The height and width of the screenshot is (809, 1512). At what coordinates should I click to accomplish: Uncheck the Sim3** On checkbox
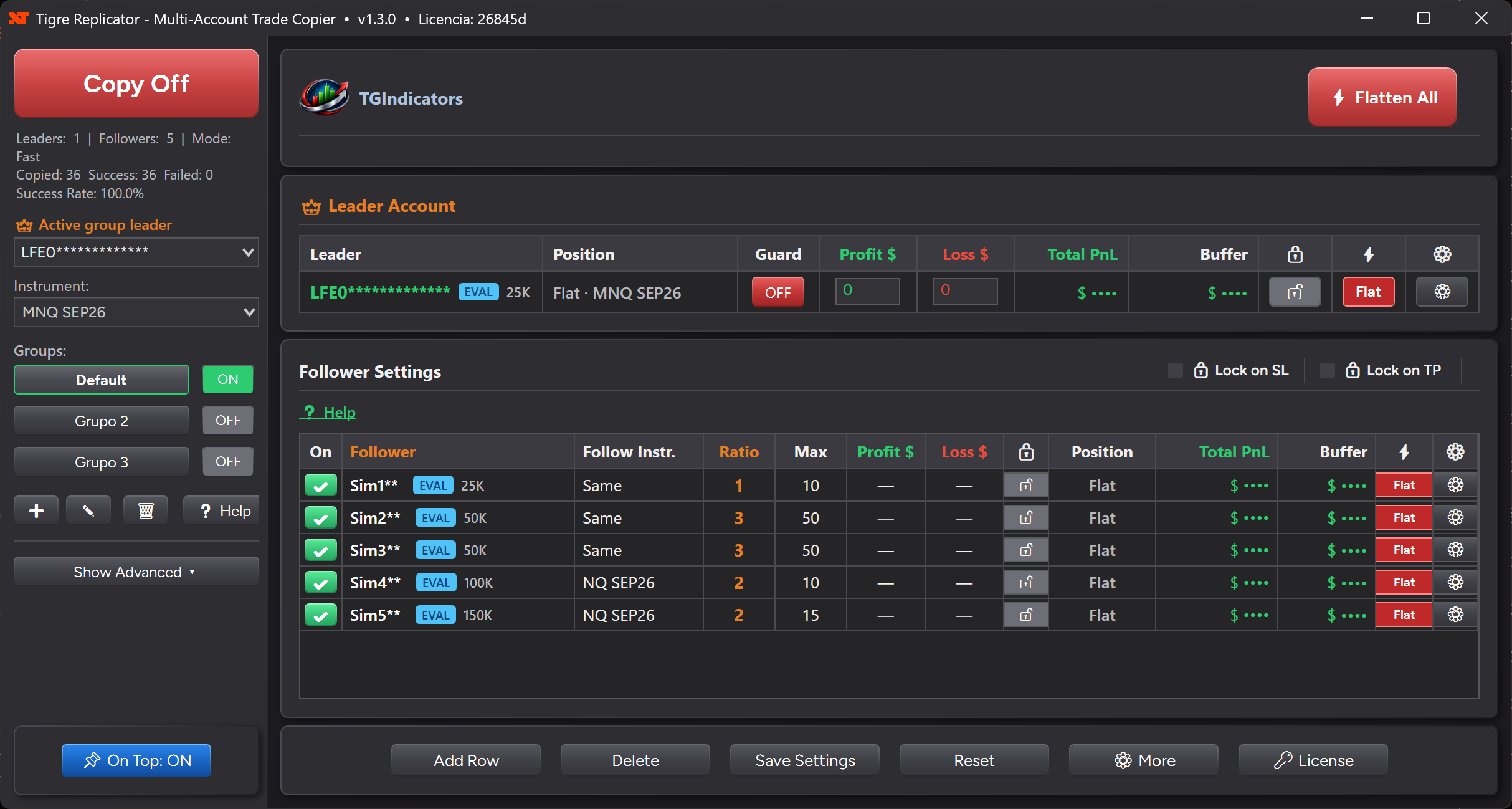click(x=321, y=550)
